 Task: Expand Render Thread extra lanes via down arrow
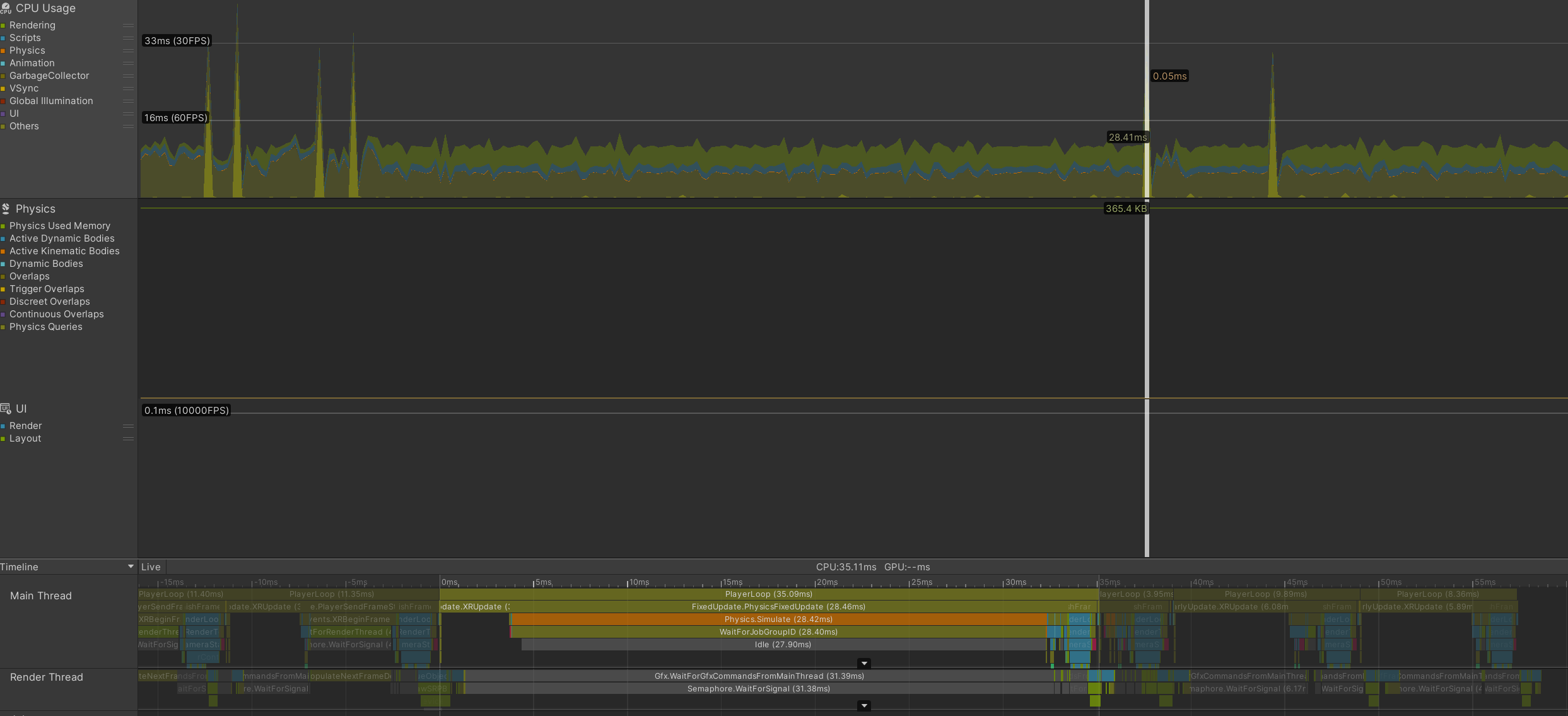tap(864, 705)
